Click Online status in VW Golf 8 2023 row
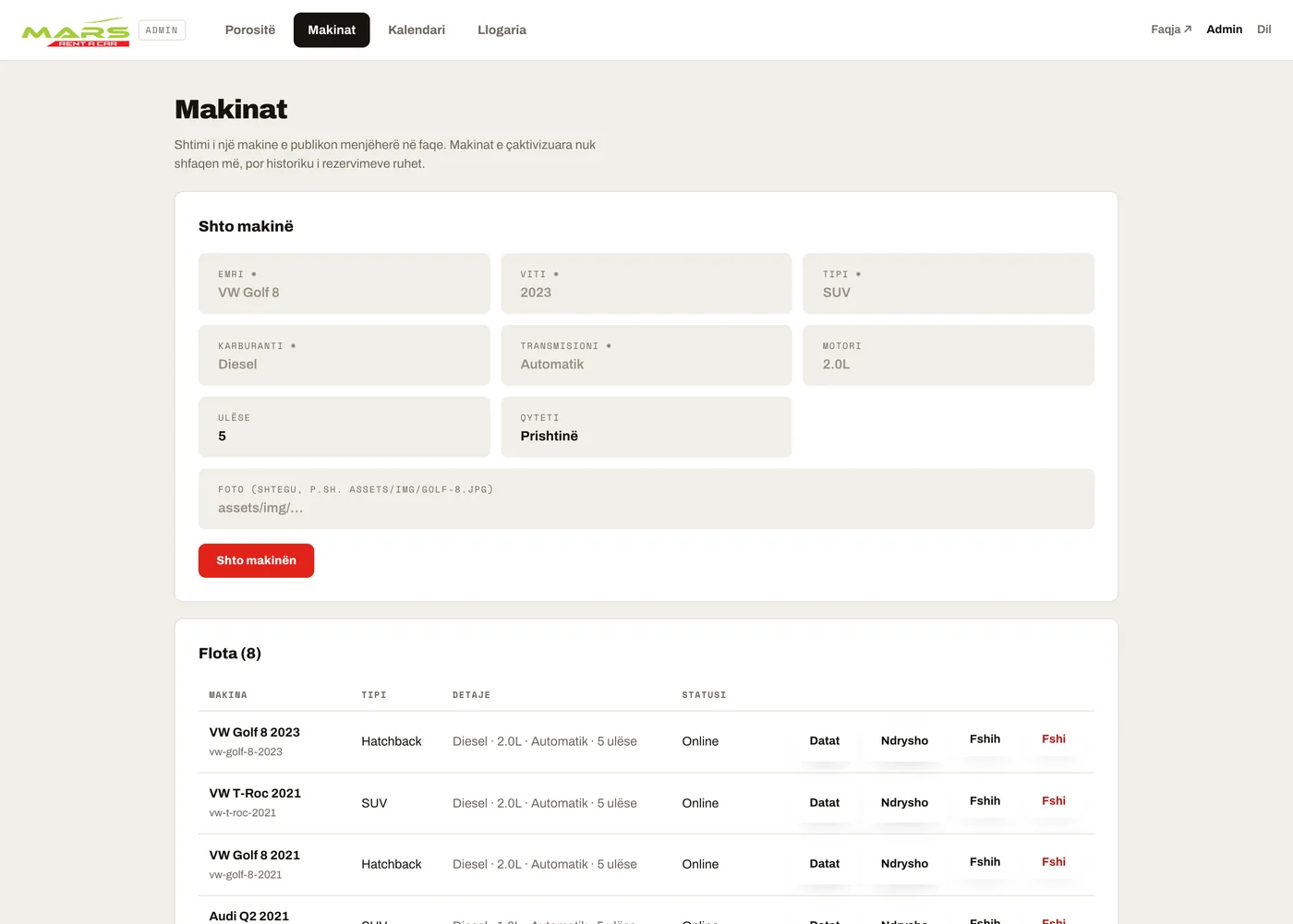1293x924 pixels. [700, 741]
